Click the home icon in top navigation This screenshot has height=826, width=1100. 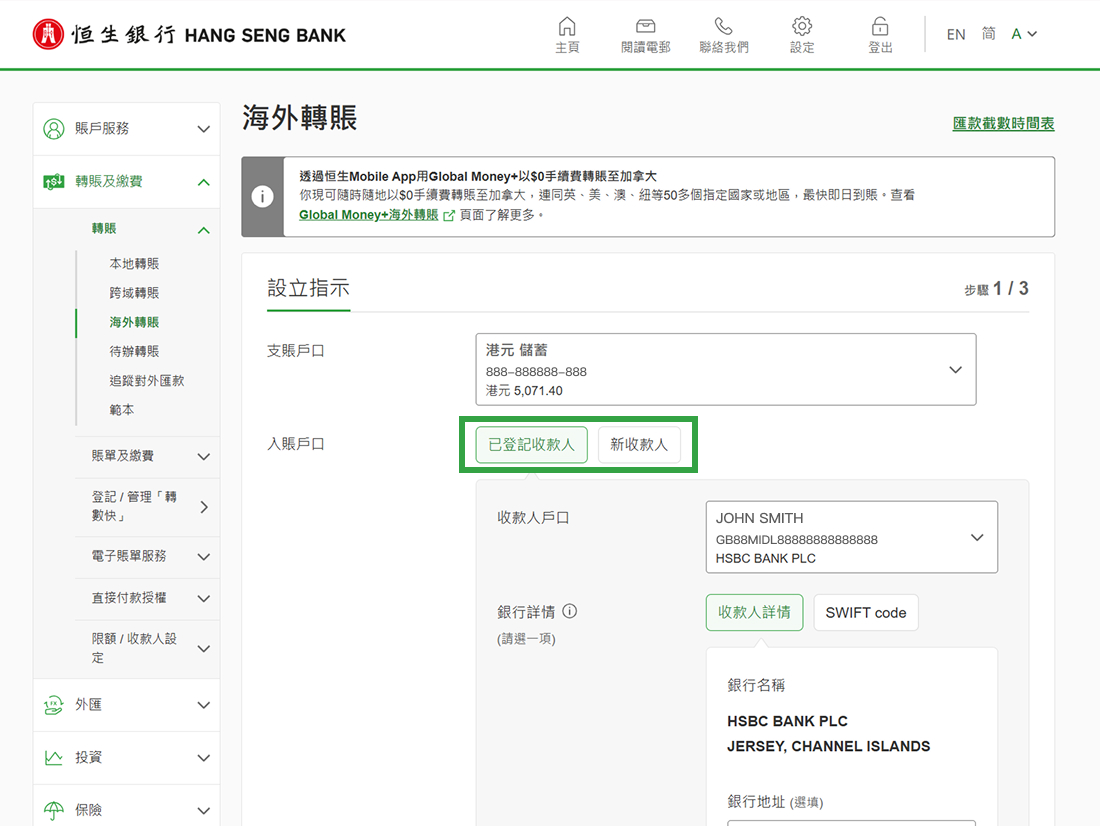(x=567, y=27)
